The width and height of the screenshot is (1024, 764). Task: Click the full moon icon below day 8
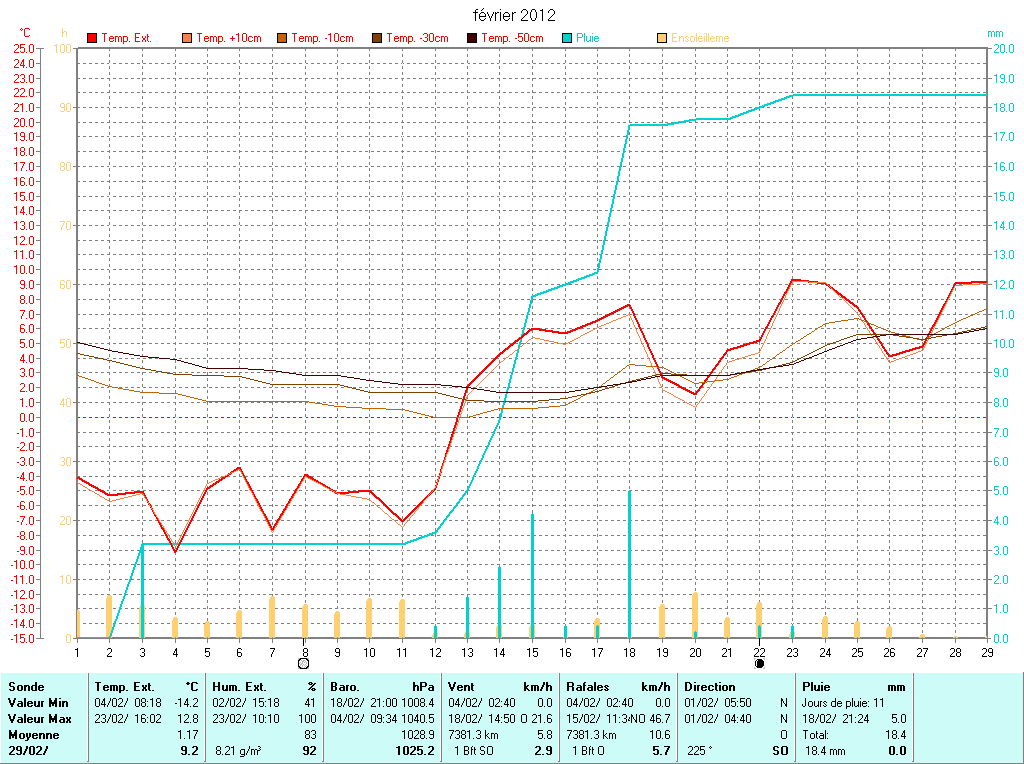pyautogui.click(x=304, y=663)
